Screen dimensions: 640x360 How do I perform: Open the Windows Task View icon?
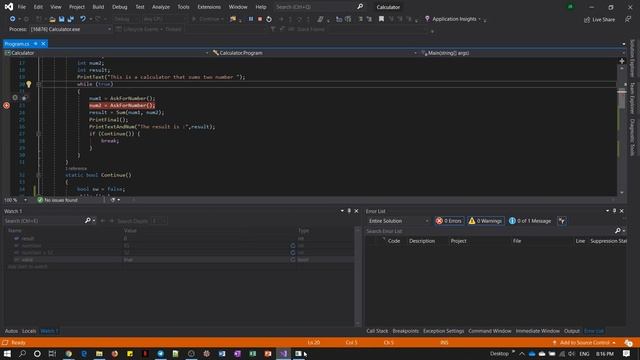[52, 353]
